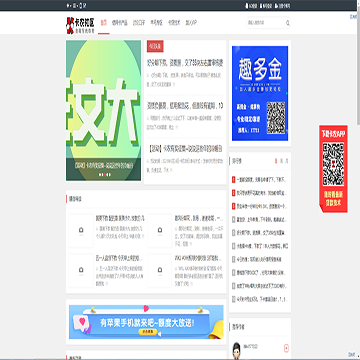
Task: Open the fifth item in the navigation menu
Action: coord(174,23)
